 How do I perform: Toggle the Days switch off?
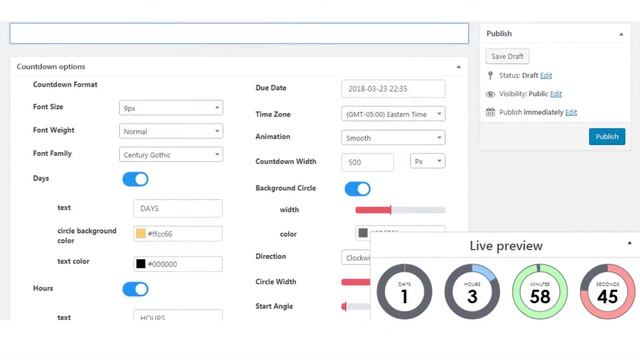[136, 179]
